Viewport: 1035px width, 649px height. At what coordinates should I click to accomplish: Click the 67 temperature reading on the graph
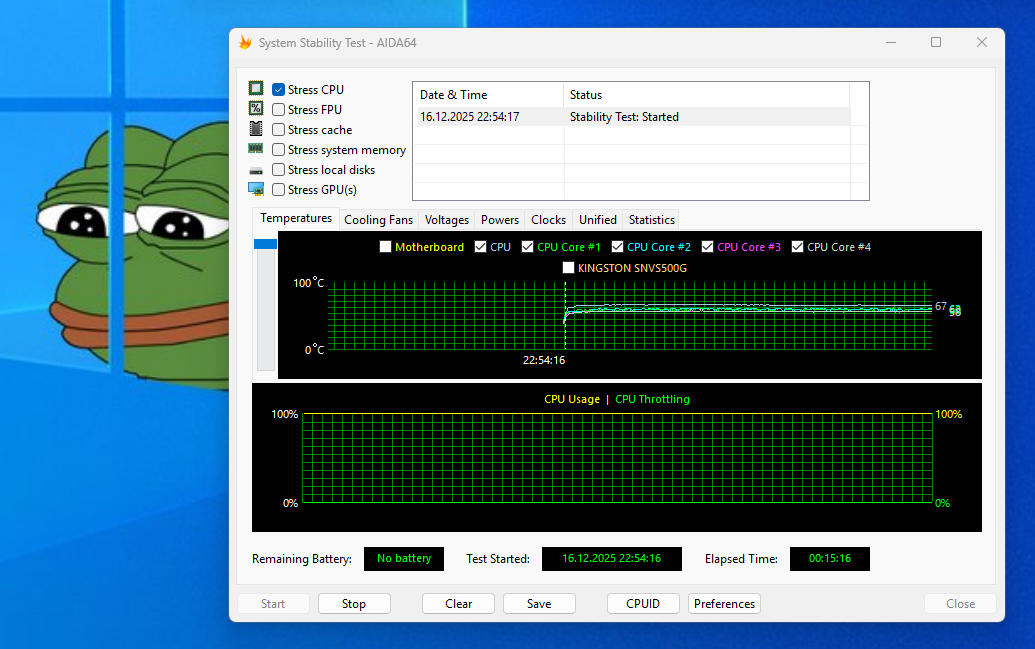pos(941,306)
